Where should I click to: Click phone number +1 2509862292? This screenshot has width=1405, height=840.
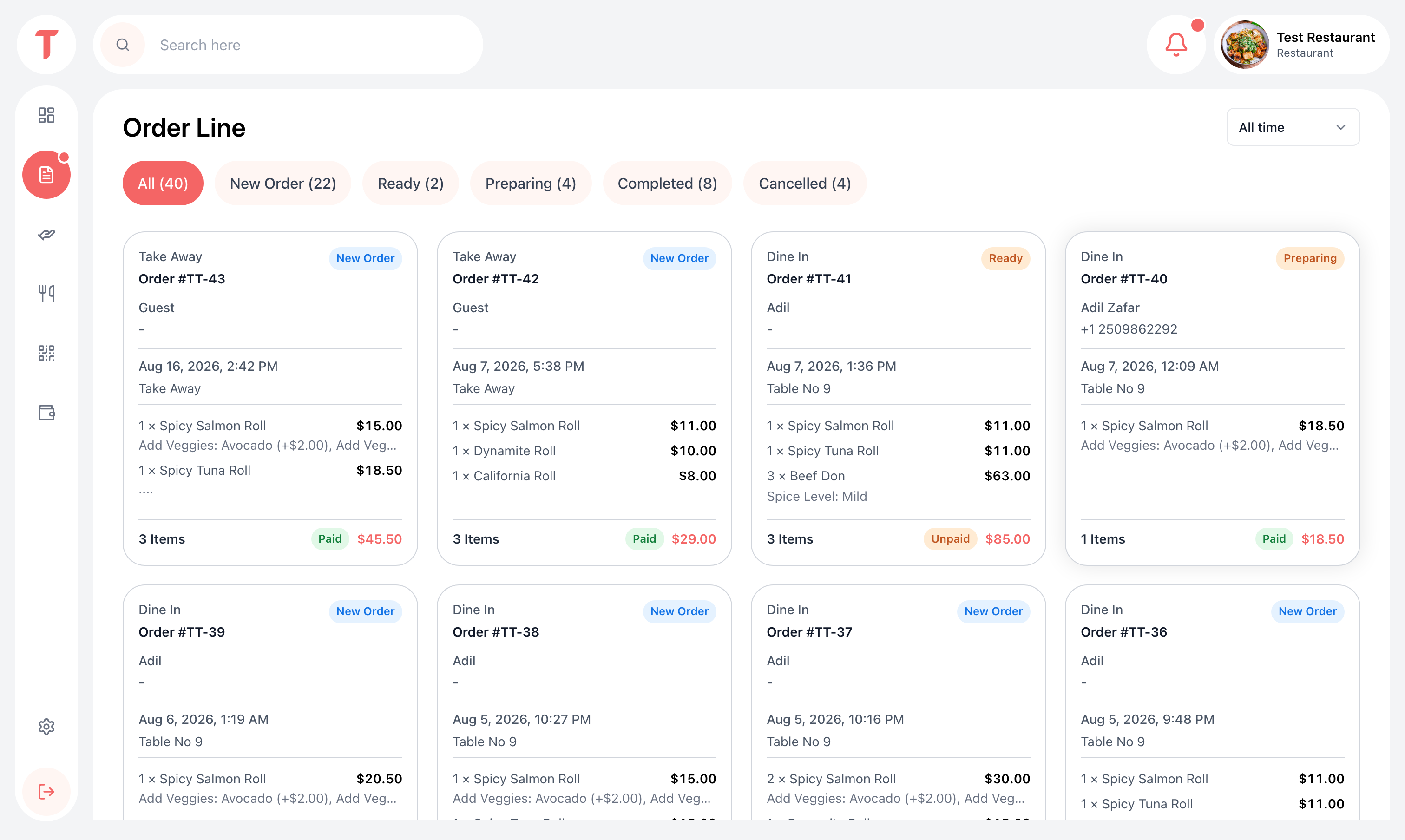coord(1129,329)
